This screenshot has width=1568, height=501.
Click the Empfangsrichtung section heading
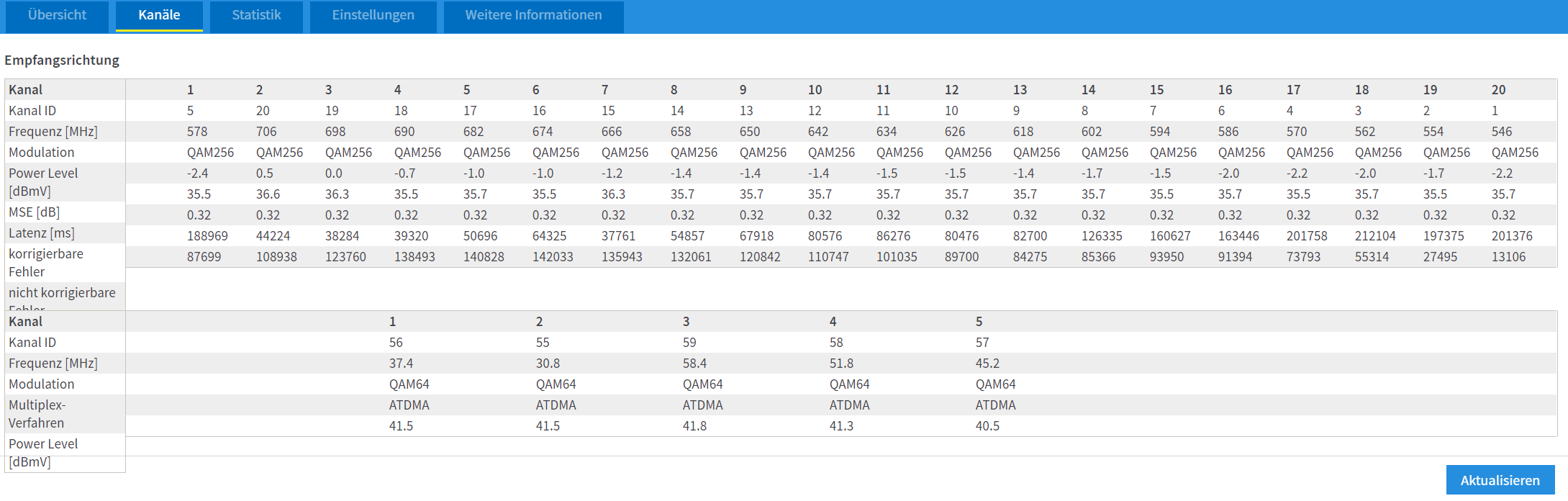[x=62, y=60]
